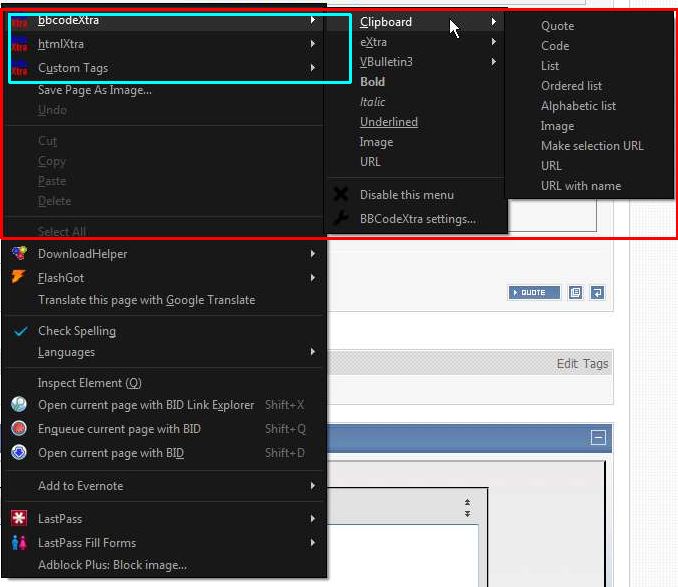Click Open current page with BID
Screen dimensions: 678x587
[111, 453]
